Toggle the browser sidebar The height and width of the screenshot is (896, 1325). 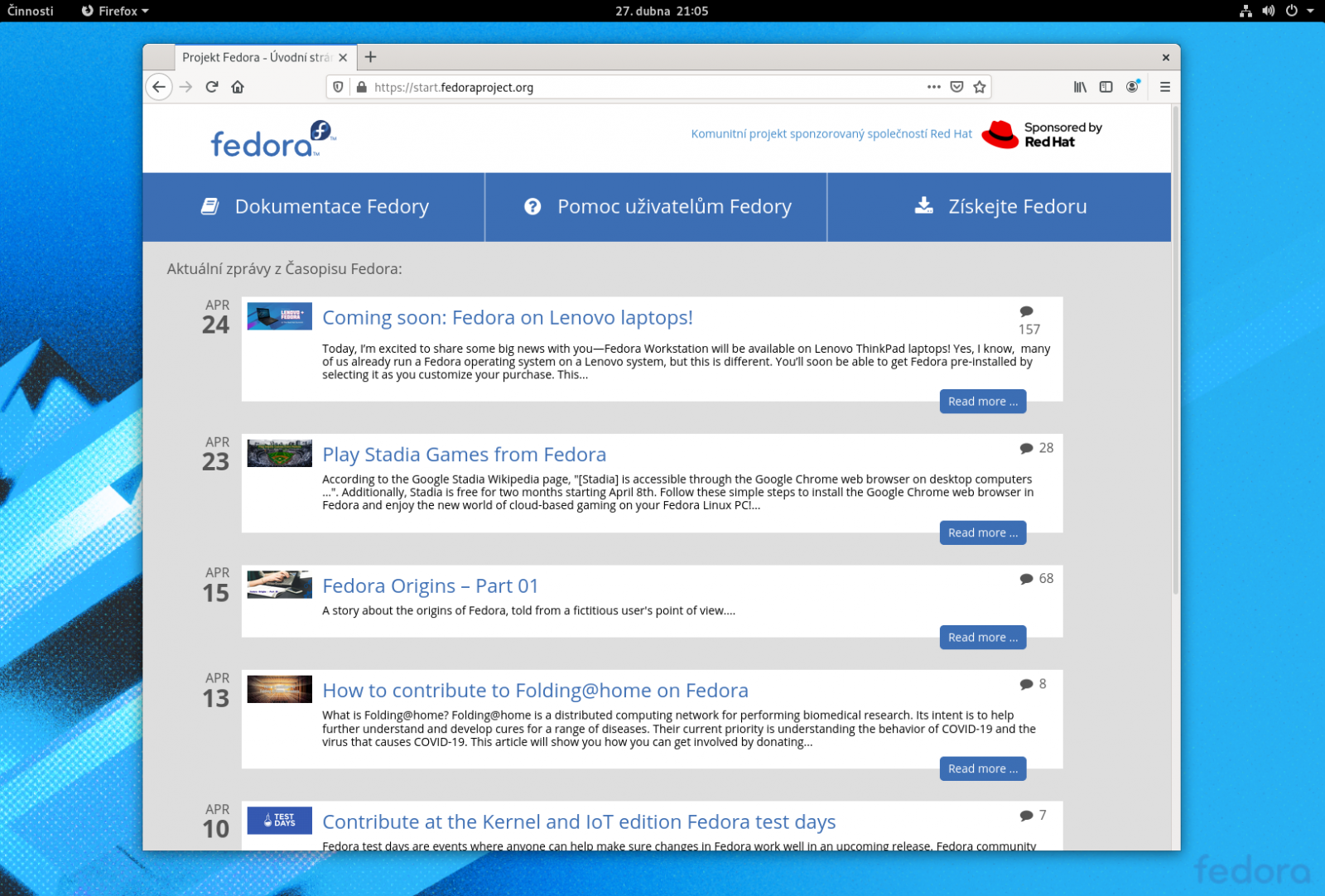pos(1106,87)
